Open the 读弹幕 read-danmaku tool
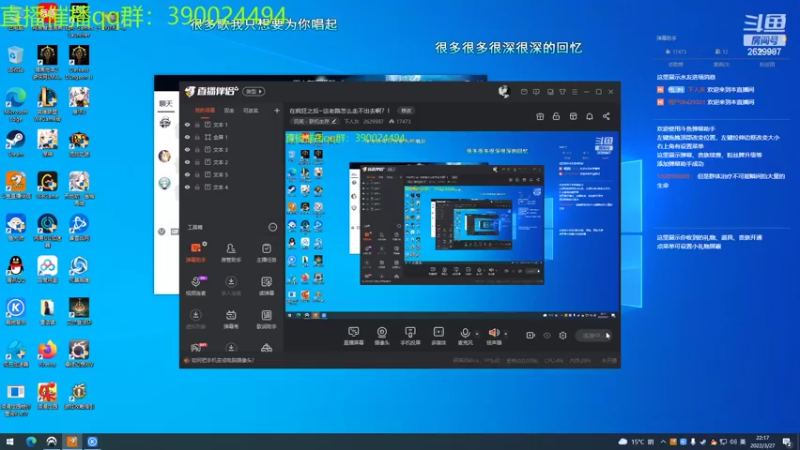The width and height of the screenshot is (800, 450). [x=266, y=286]
